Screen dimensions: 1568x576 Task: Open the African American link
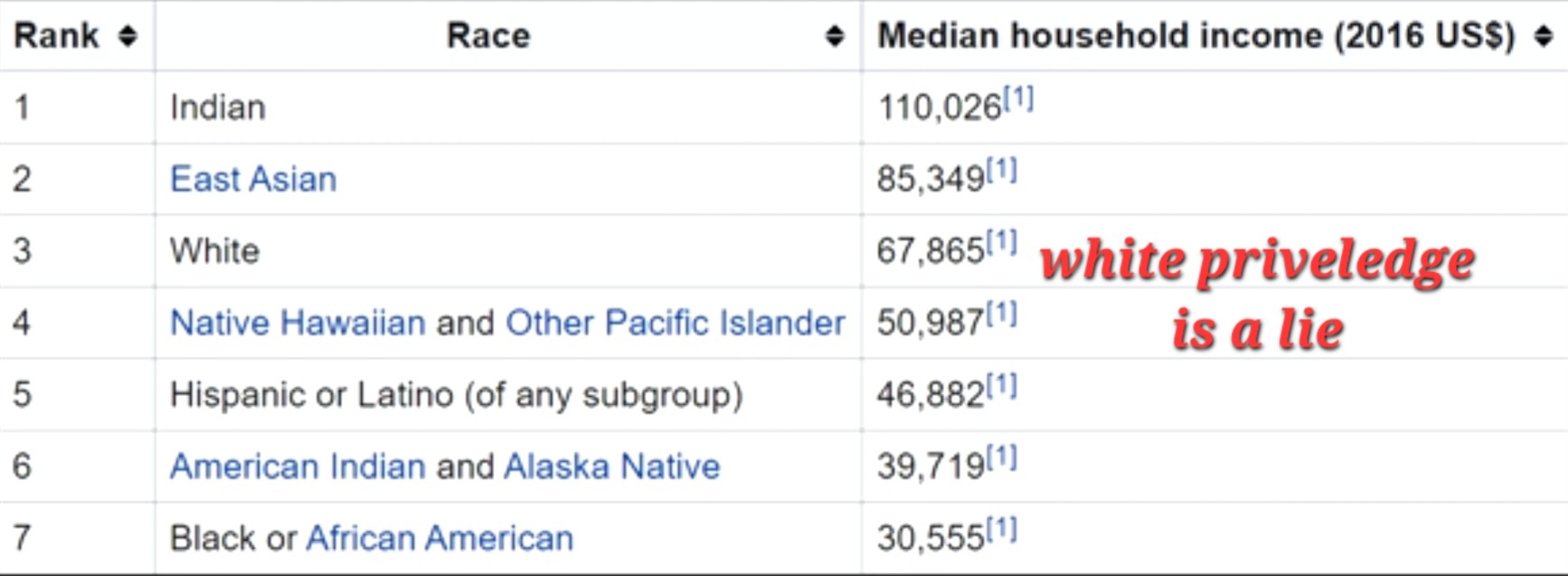click(439, 538)
